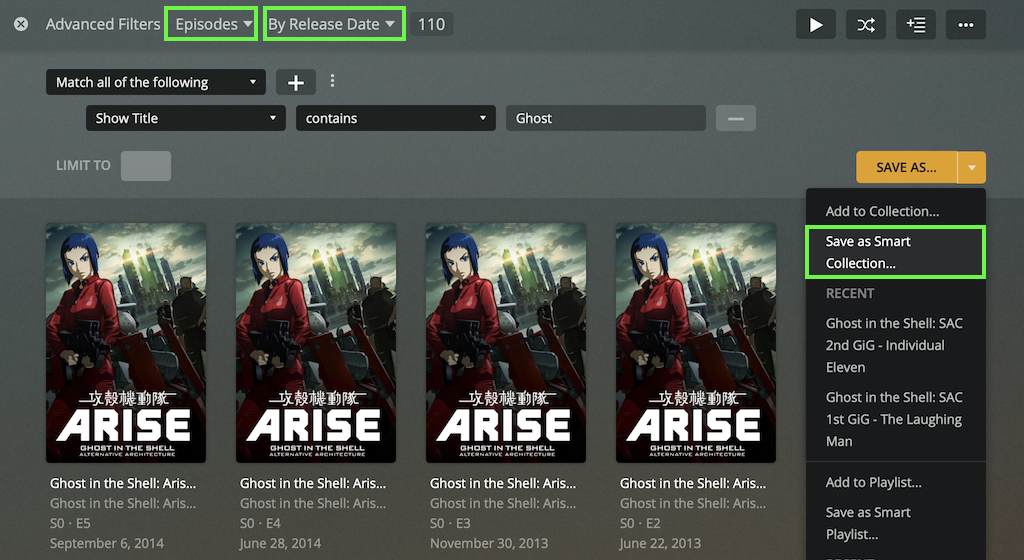Click the Ghost filter value field
Screen dimensions: 1024x560
[605, 118]
